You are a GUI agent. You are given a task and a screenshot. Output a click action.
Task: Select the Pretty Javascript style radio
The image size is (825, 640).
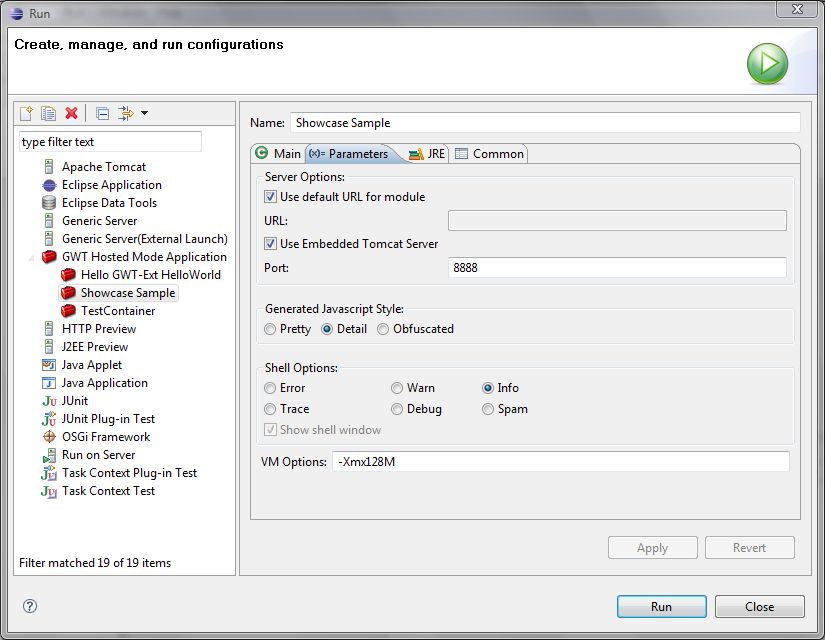[270, 329]
